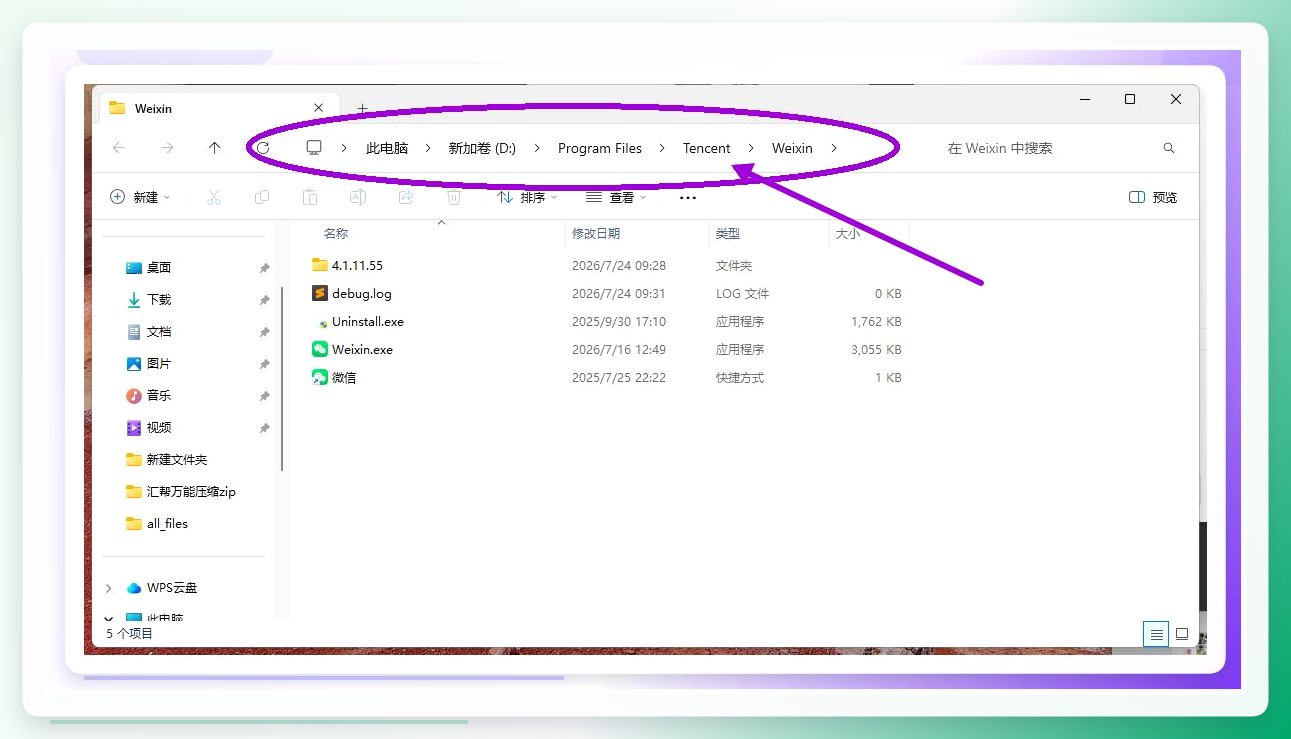
Task: Select the debug.log file icon
Action: (x=320, y=293)
